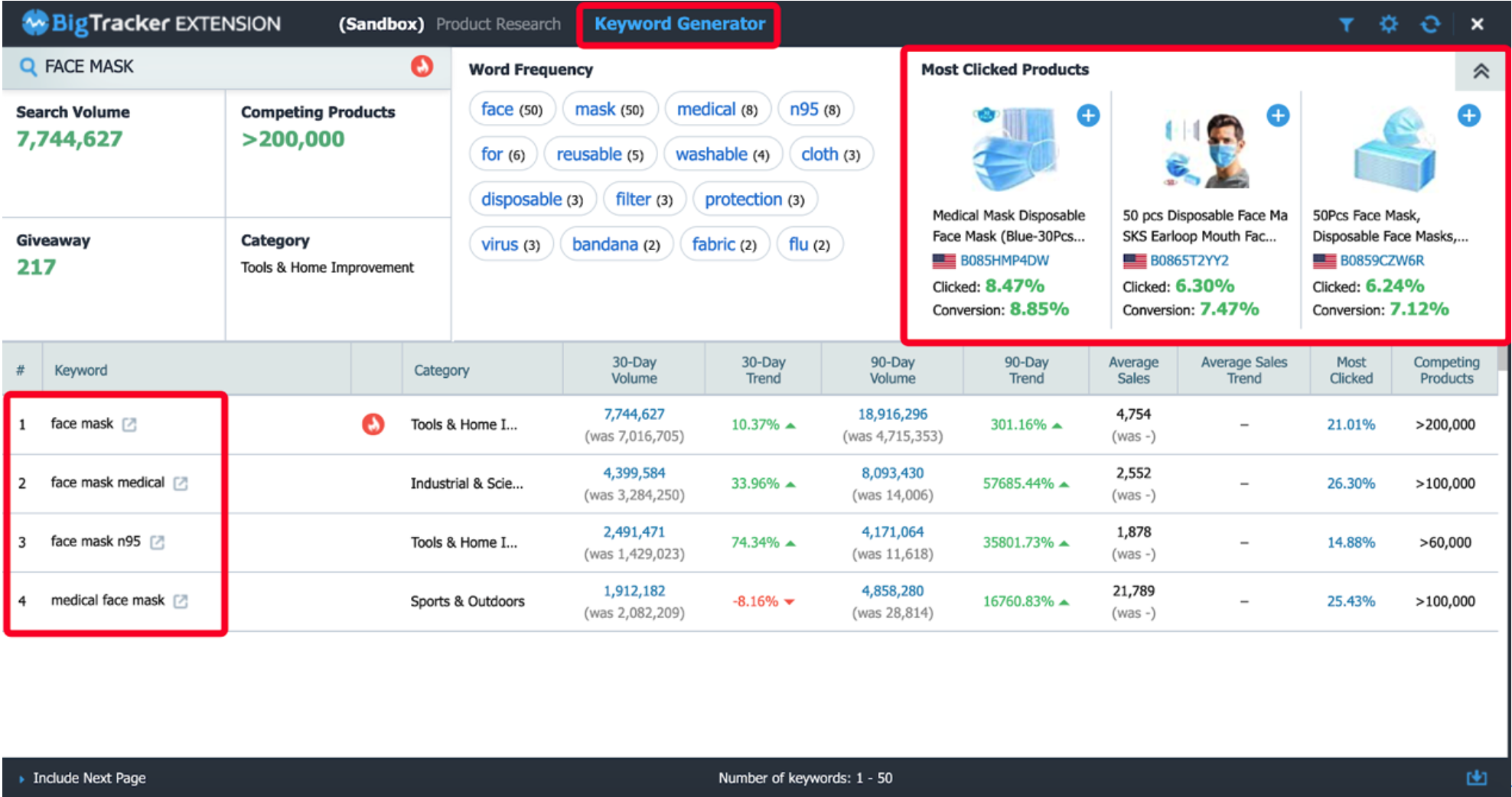The width and height of the screenshot is (1512, 797).
Task: Open external link for 'face mask' keyword
Action: pyautogui.click(x=129, y=425)
